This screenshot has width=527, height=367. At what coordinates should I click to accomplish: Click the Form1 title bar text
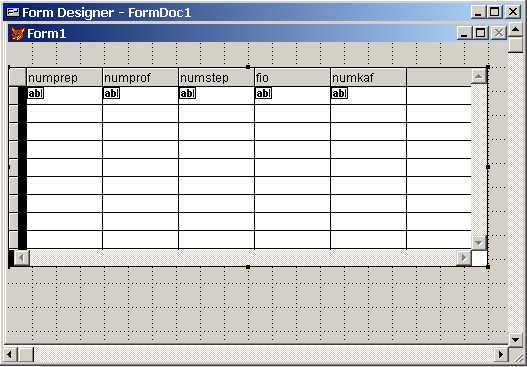pyautogui.click(x=47, y=34)
